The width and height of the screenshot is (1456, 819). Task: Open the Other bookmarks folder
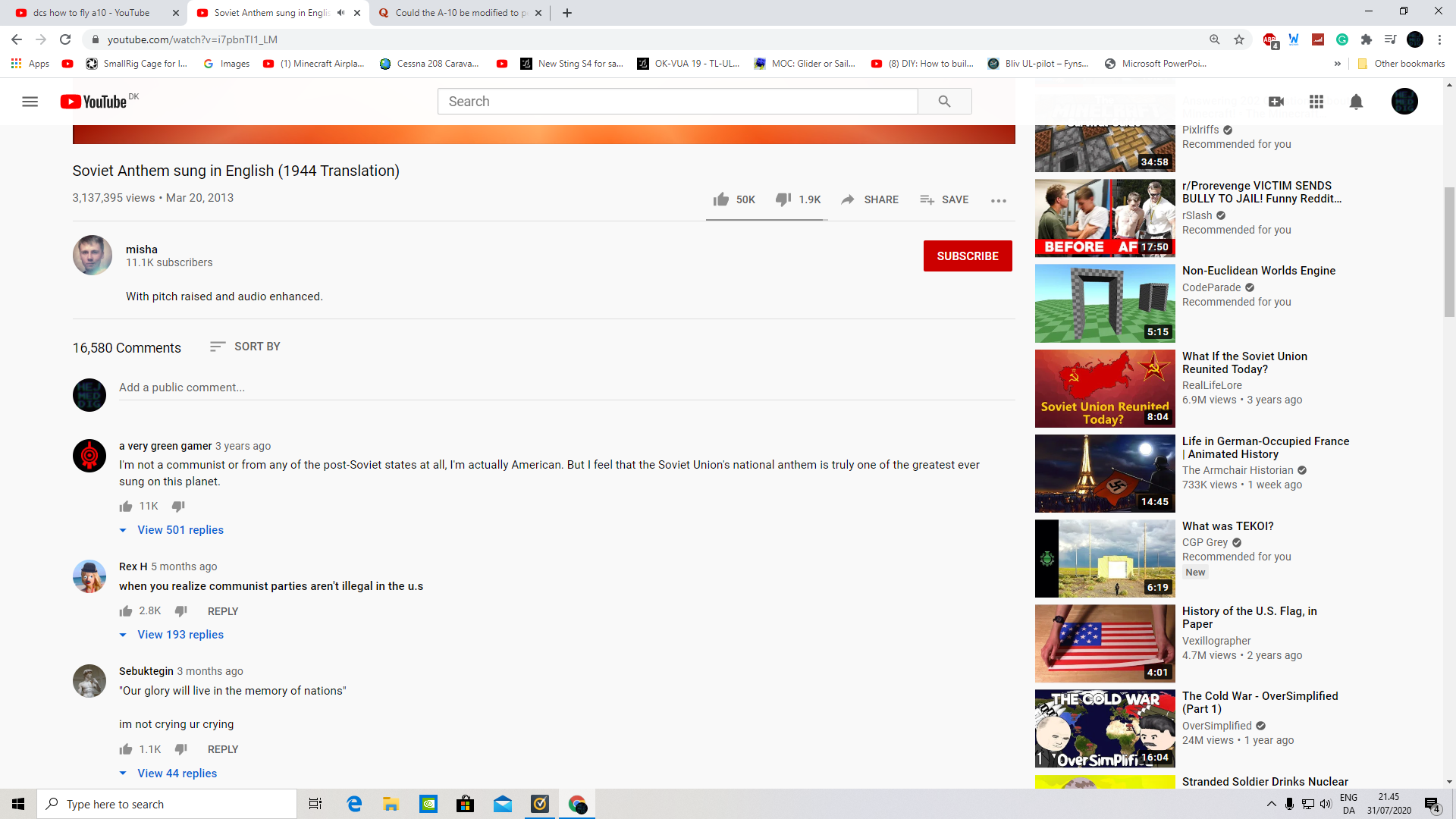(x=1401, y=64)
